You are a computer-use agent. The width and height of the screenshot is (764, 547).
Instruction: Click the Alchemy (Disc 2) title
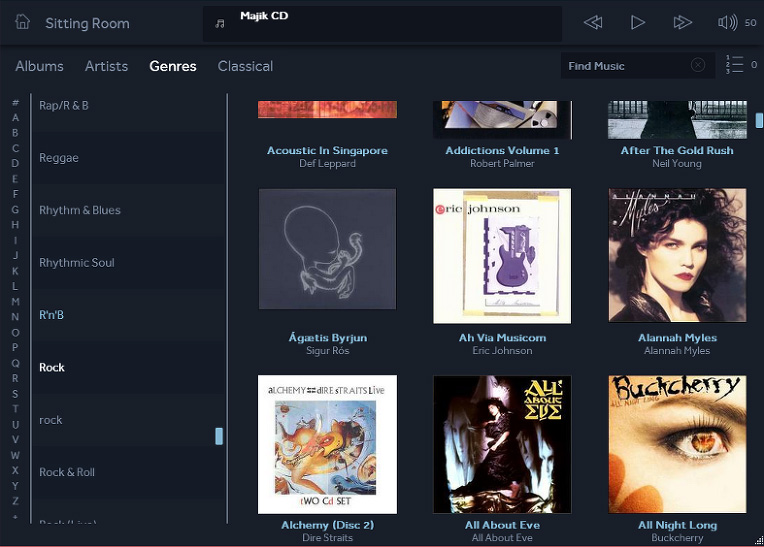327,525
